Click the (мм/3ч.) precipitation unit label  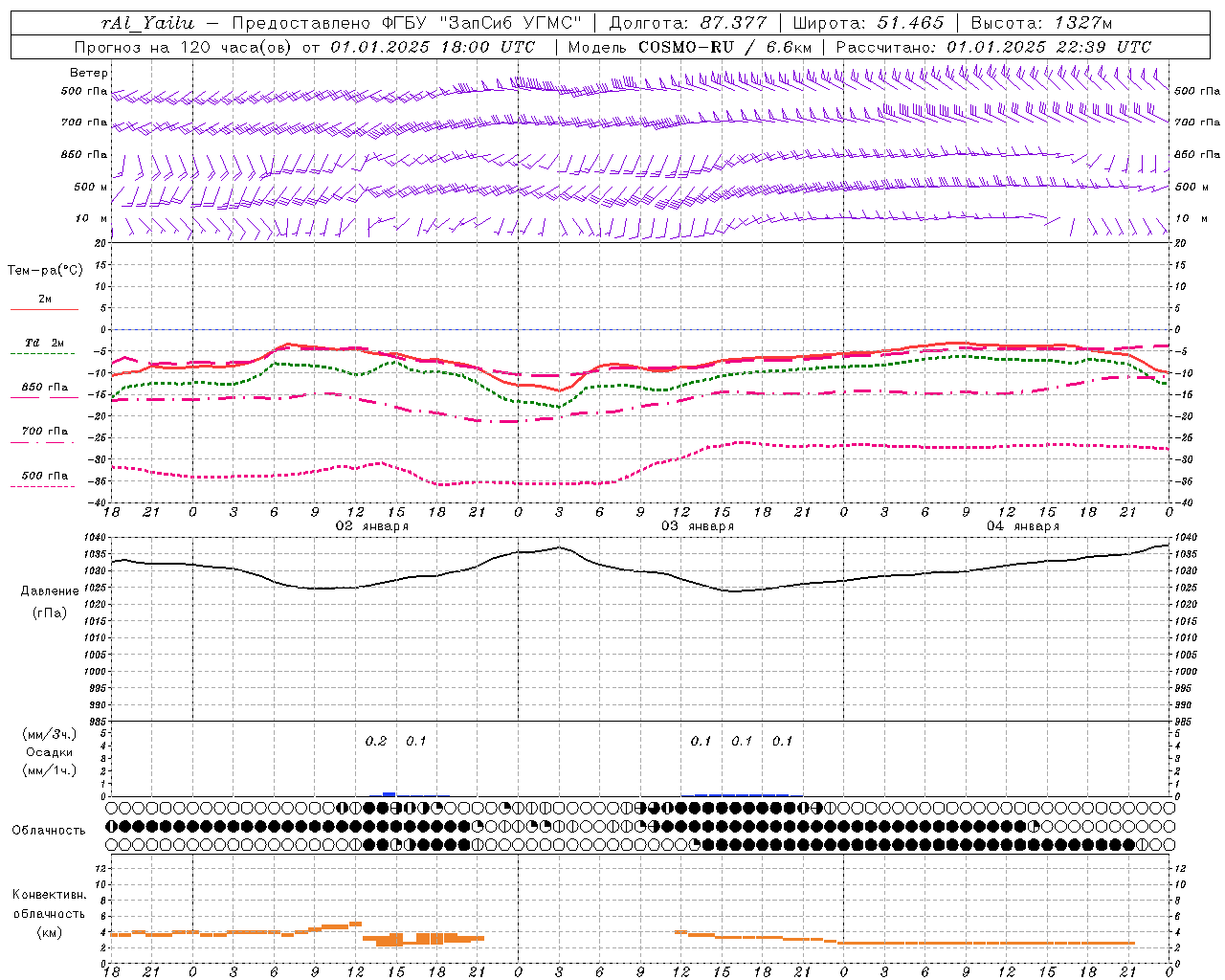(50, 734)
